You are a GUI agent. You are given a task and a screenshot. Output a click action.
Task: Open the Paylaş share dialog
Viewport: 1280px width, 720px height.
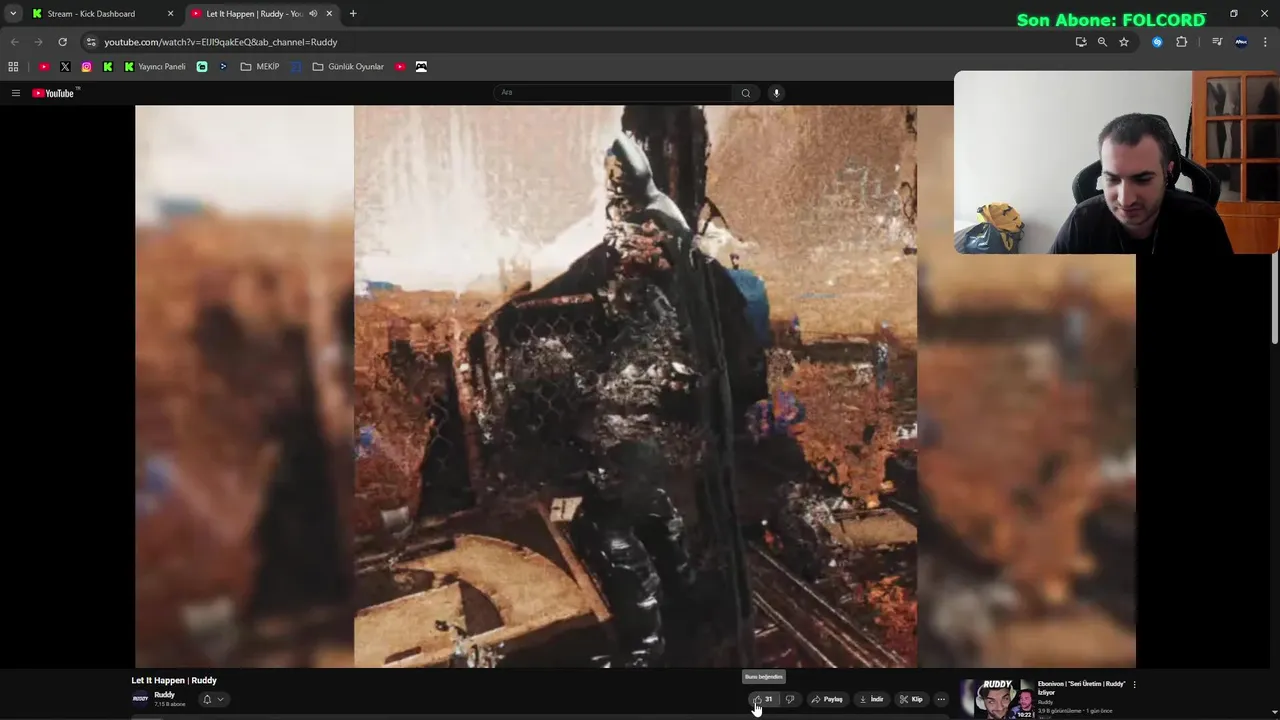(x=827, y=699)
